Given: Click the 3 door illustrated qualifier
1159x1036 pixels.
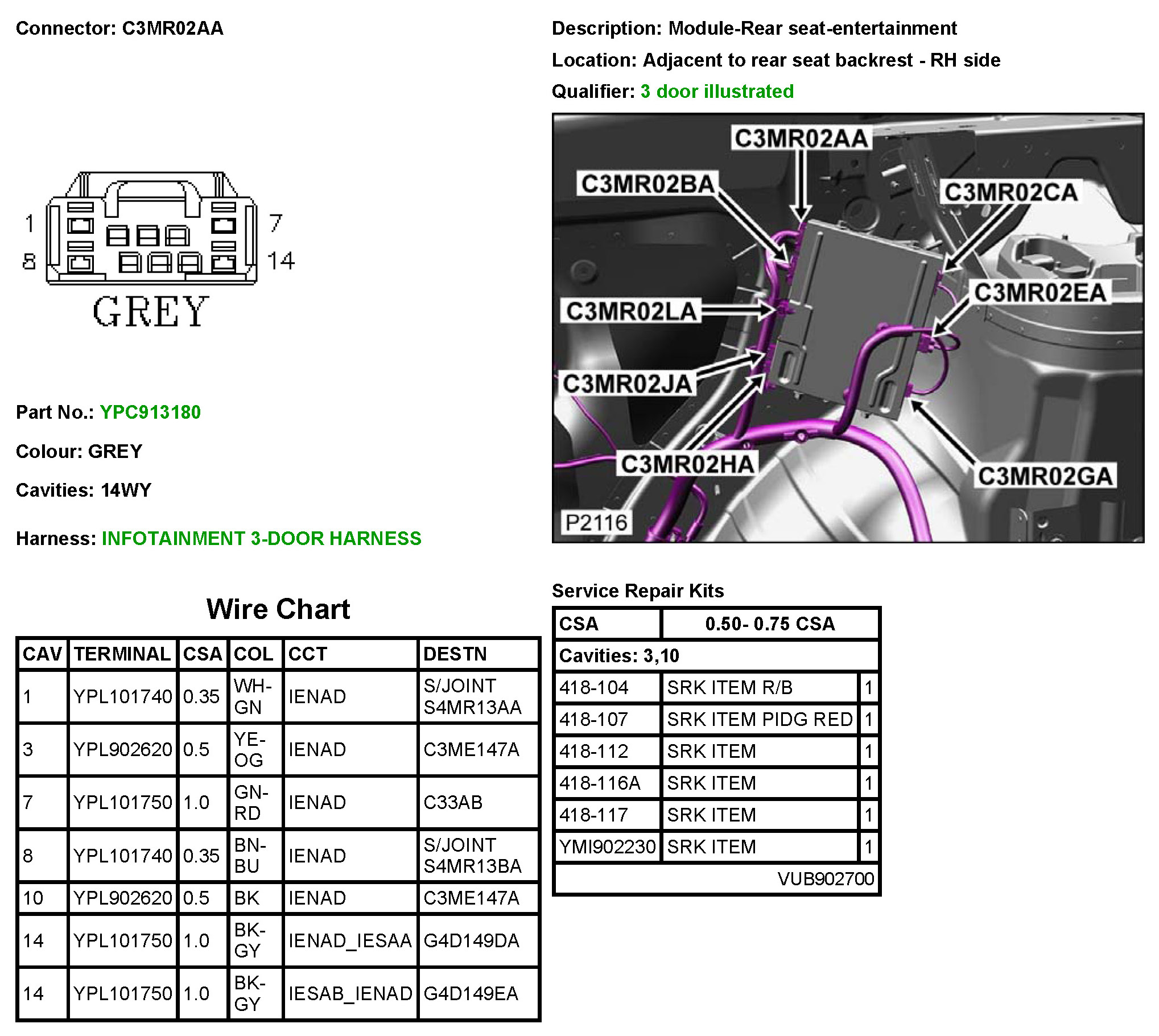Looking at the screenshot, I should coord(717,92).
